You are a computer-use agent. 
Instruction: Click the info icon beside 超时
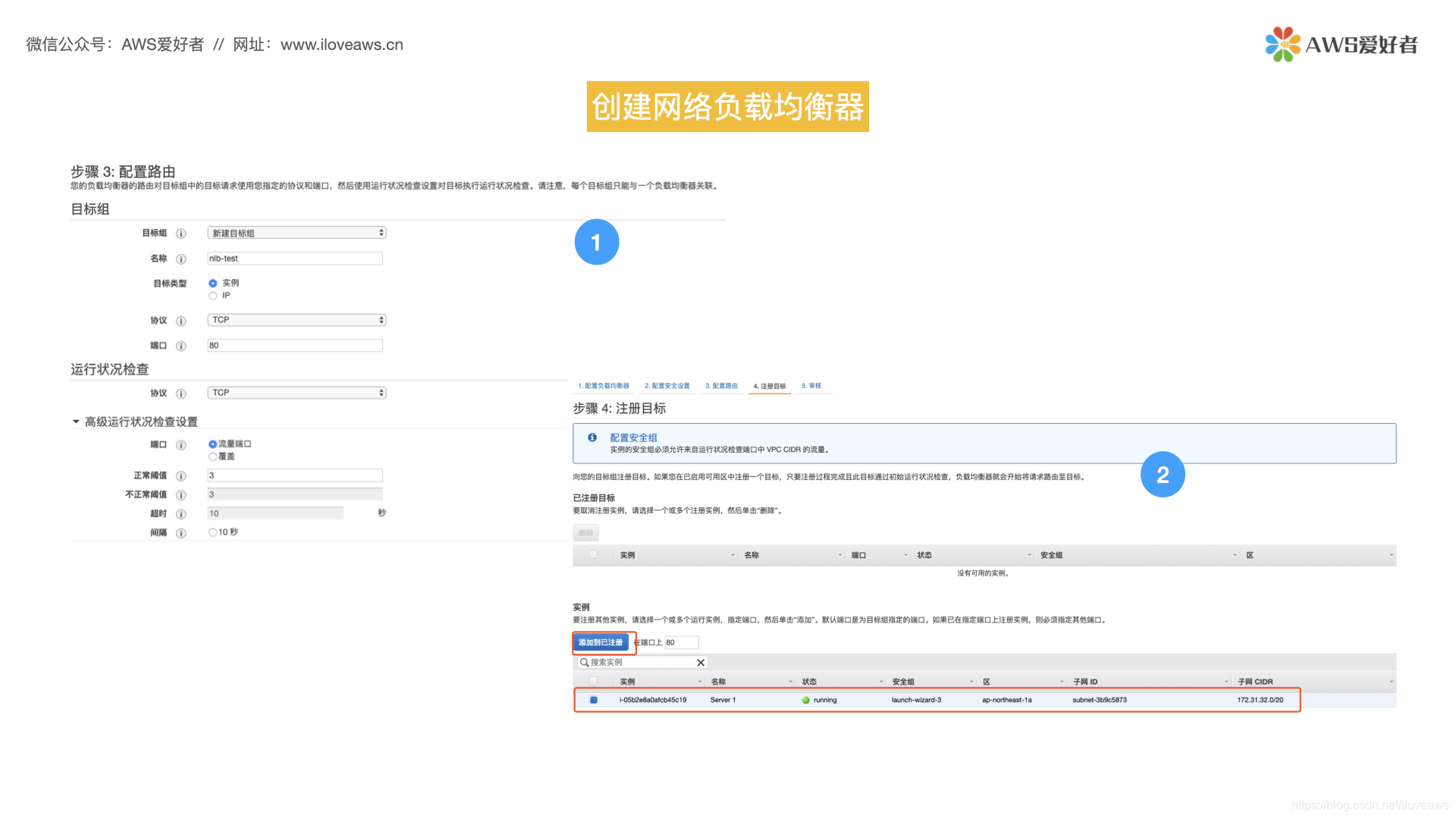coord(181,514)
